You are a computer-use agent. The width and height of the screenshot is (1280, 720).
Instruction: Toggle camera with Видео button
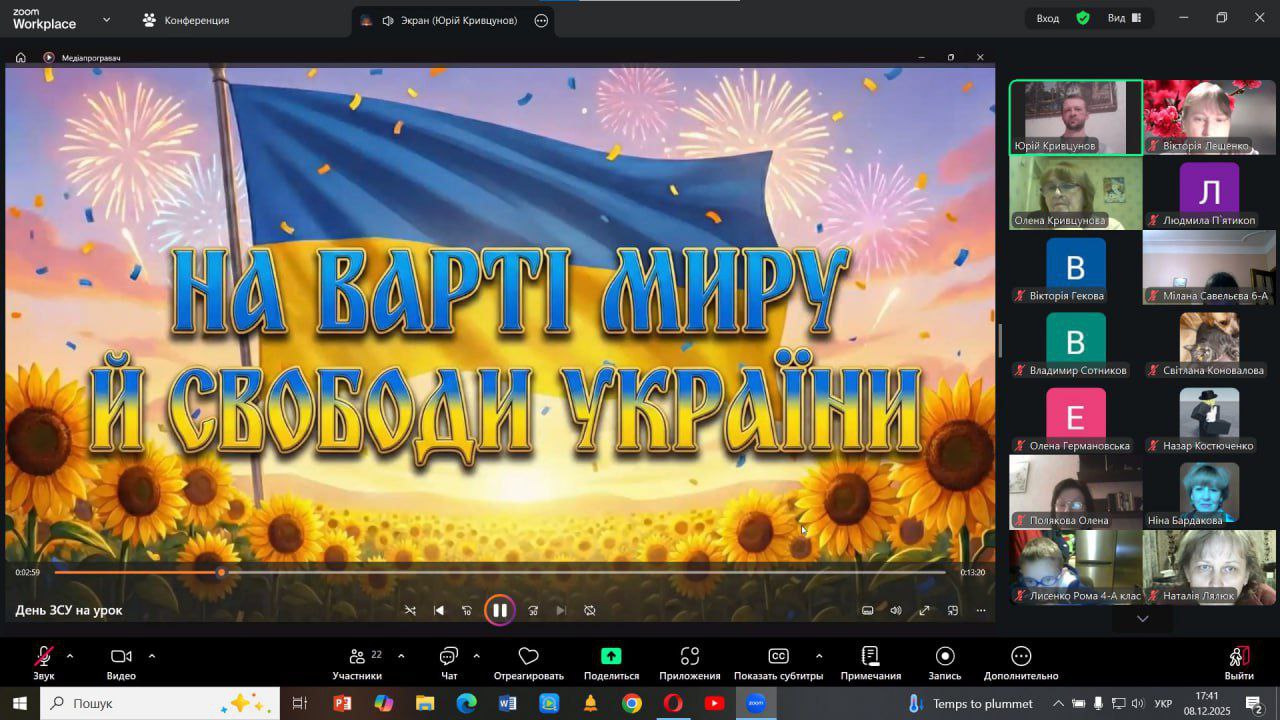tap(121, 662)
